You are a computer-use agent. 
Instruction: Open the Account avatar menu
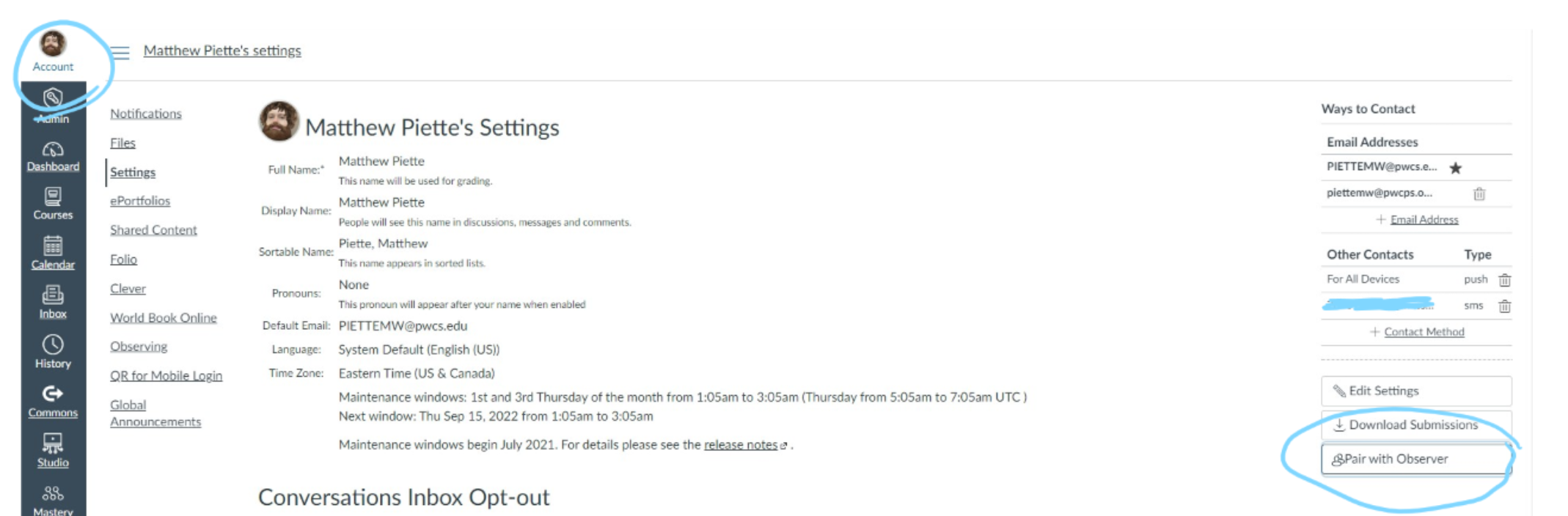pos(53,51)
